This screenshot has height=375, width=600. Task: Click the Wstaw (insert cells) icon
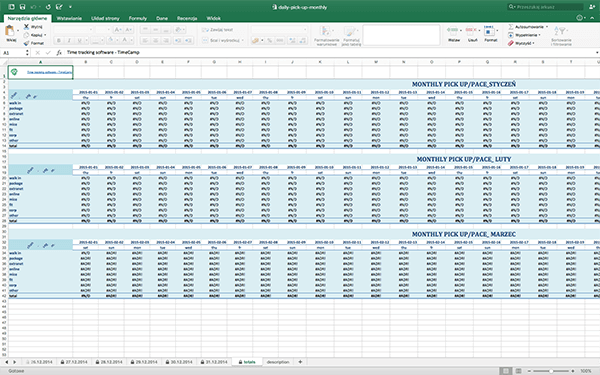(x=453, y=30)
